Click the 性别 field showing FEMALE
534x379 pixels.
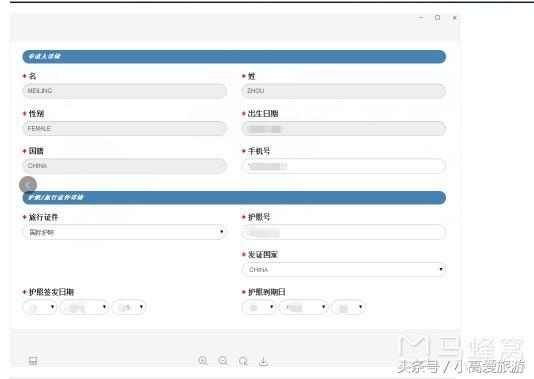click(125, 128)
